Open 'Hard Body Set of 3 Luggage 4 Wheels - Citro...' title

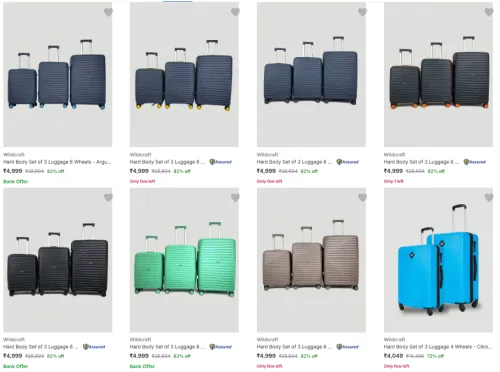coord(438,347)
